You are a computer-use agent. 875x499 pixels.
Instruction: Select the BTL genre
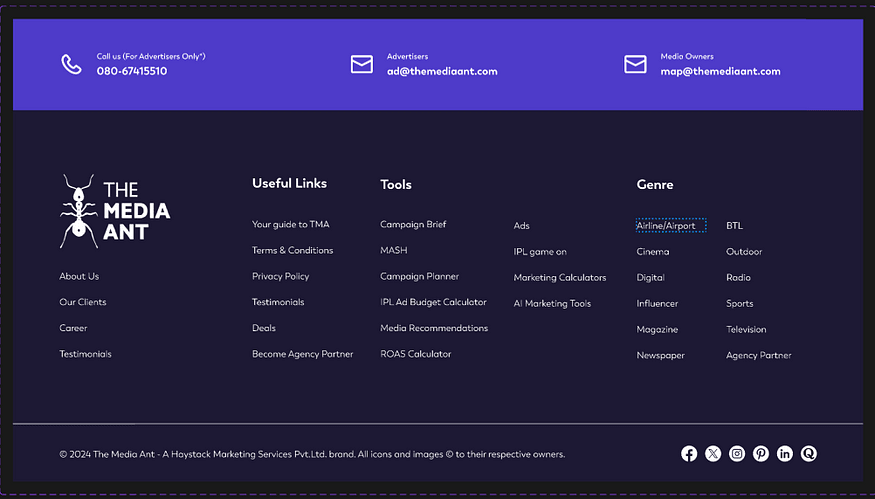click(x=734, y=225)
